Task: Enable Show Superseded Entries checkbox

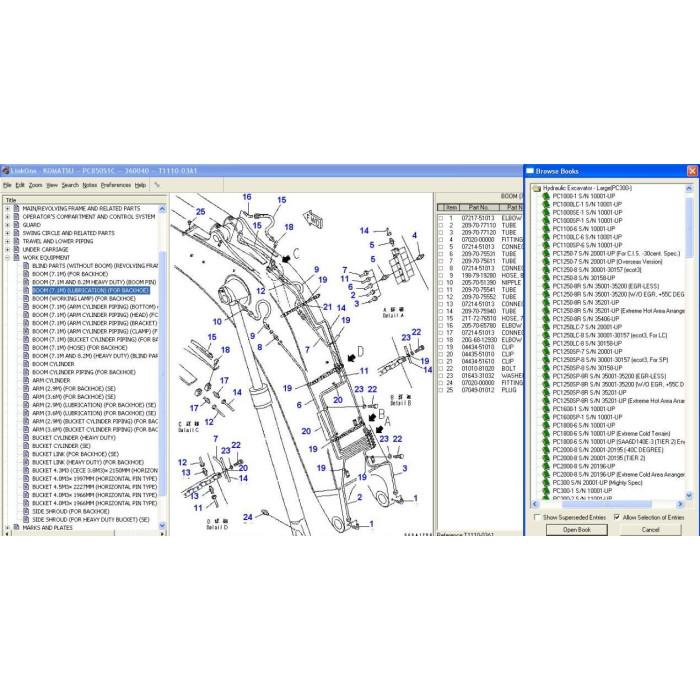Action: (x=537, y=517)
